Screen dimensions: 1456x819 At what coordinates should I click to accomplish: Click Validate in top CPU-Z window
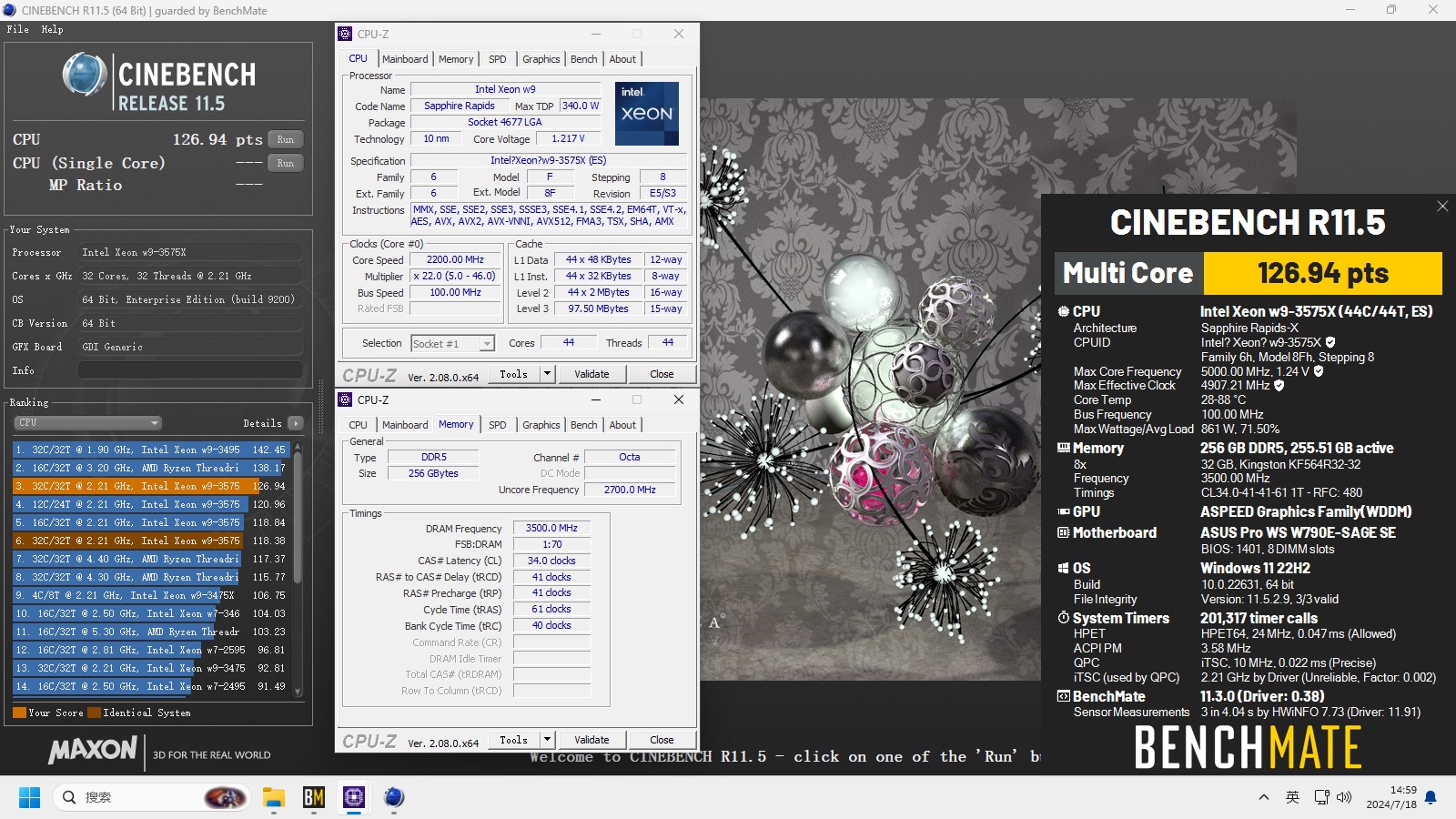591,374
